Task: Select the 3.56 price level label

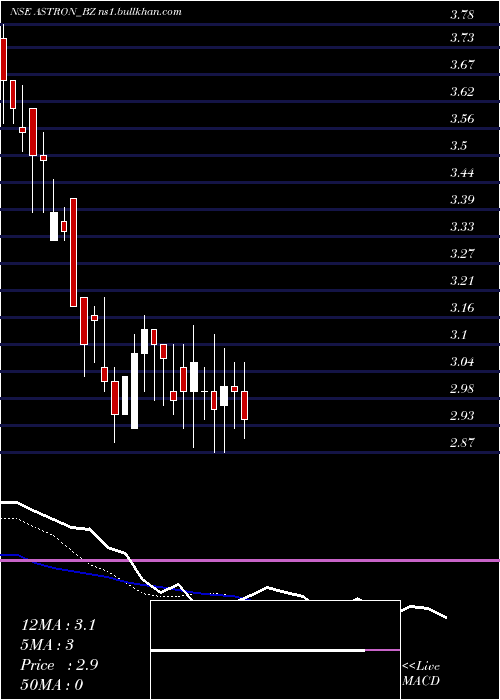Action: click(462, 119)
